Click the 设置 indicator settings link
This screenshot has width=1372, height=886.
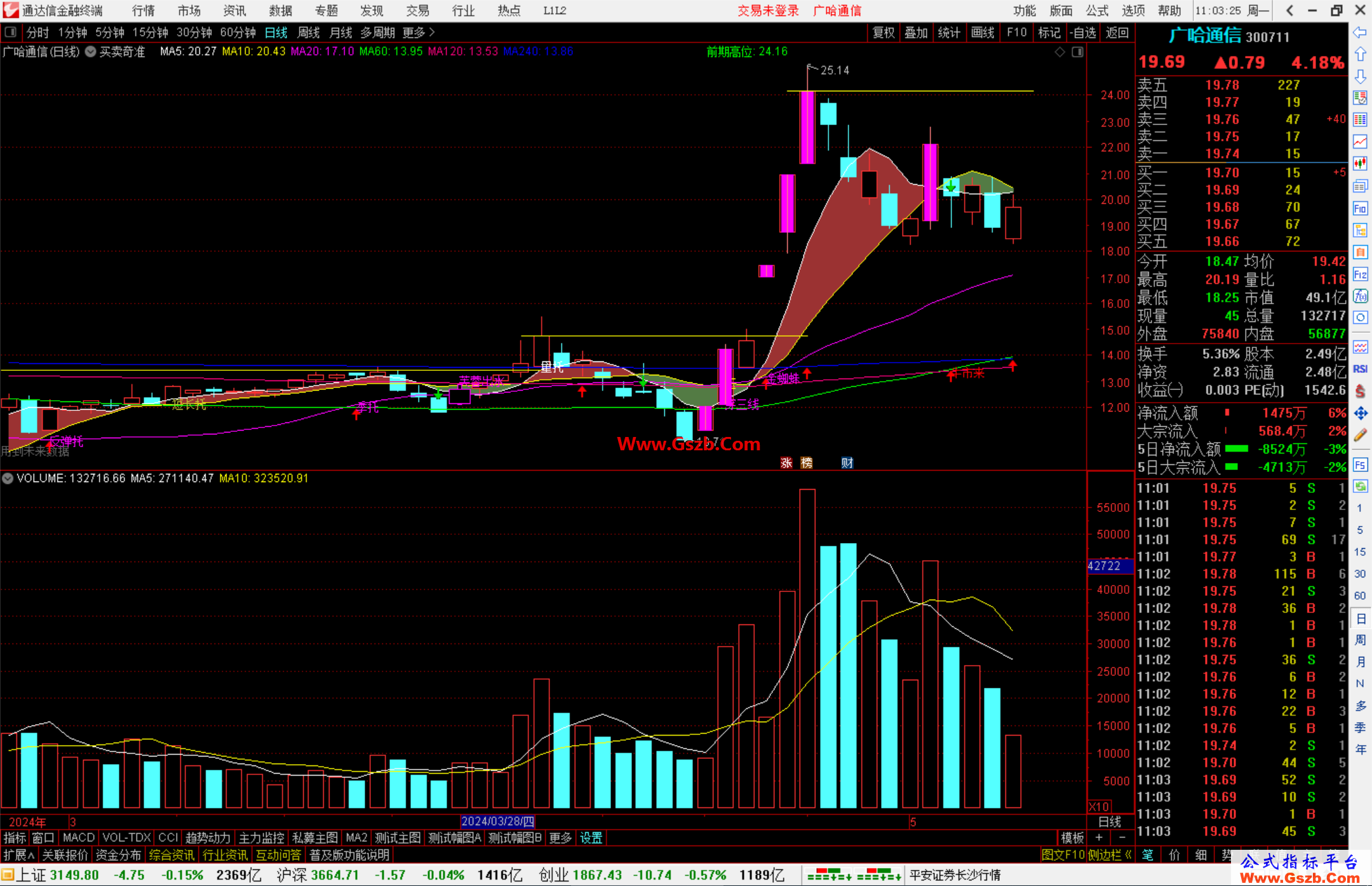(591, 838)
